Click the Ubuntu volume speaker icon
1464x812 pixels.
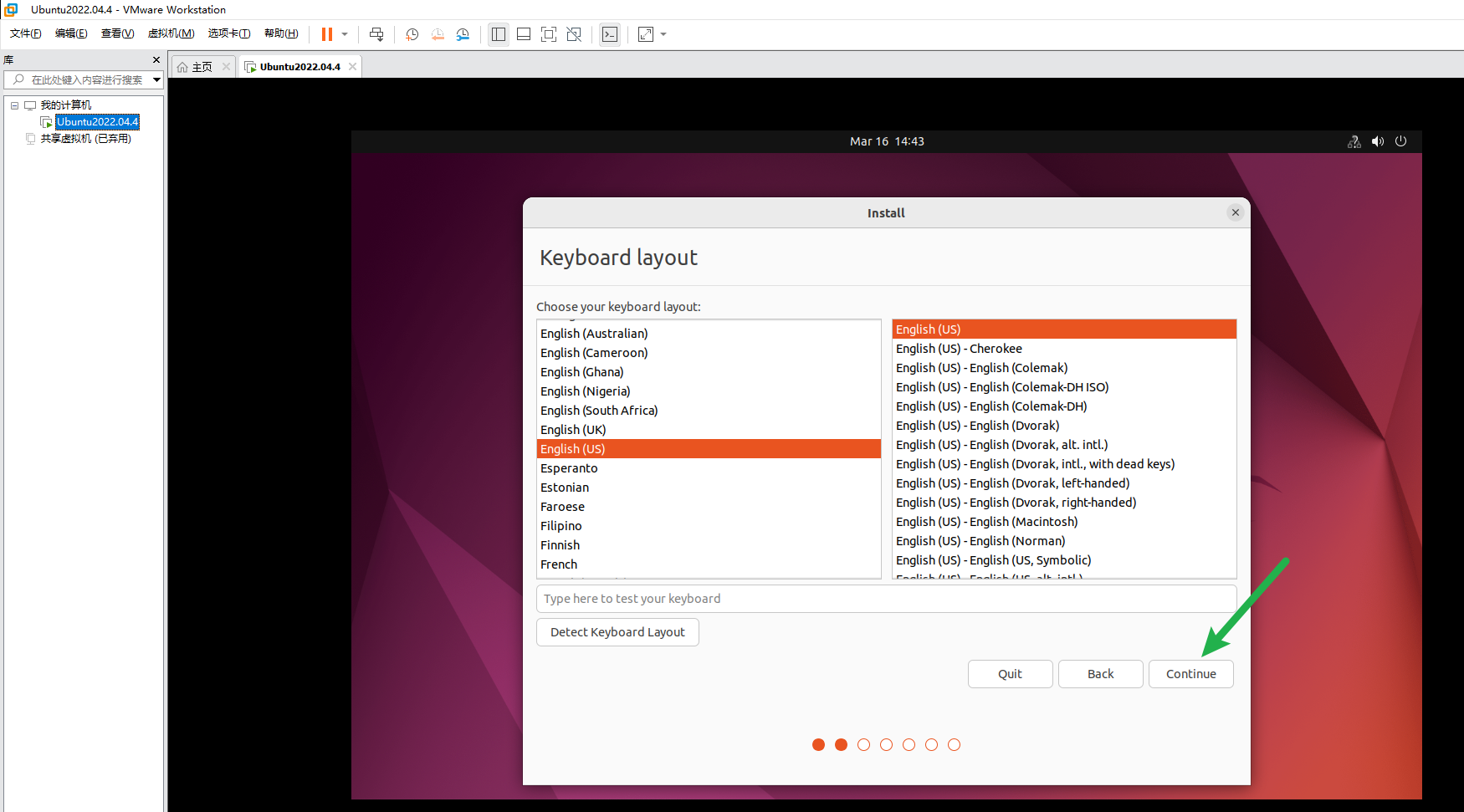(x=1378, y=141)
